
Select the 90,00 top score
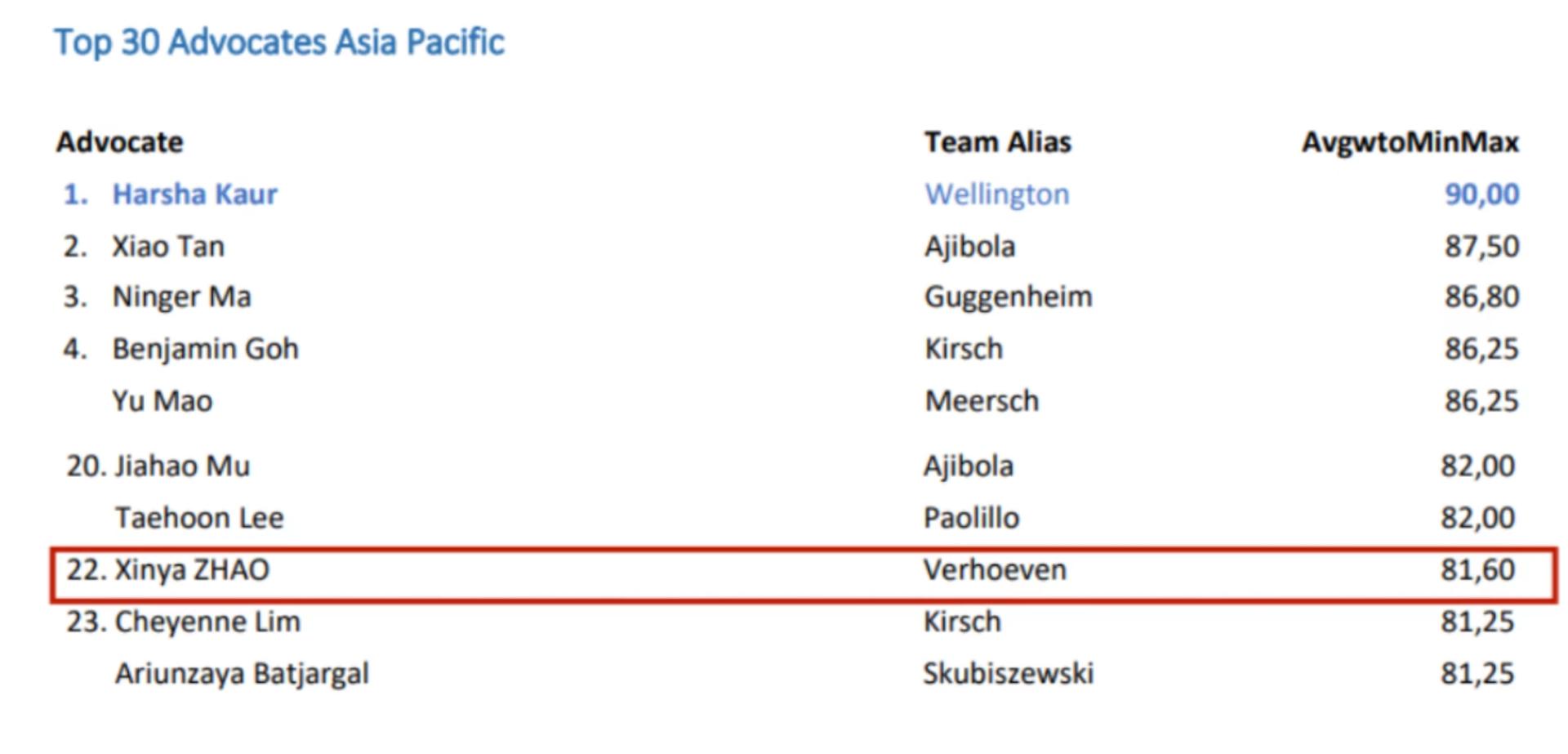(x=1481, y=194)
